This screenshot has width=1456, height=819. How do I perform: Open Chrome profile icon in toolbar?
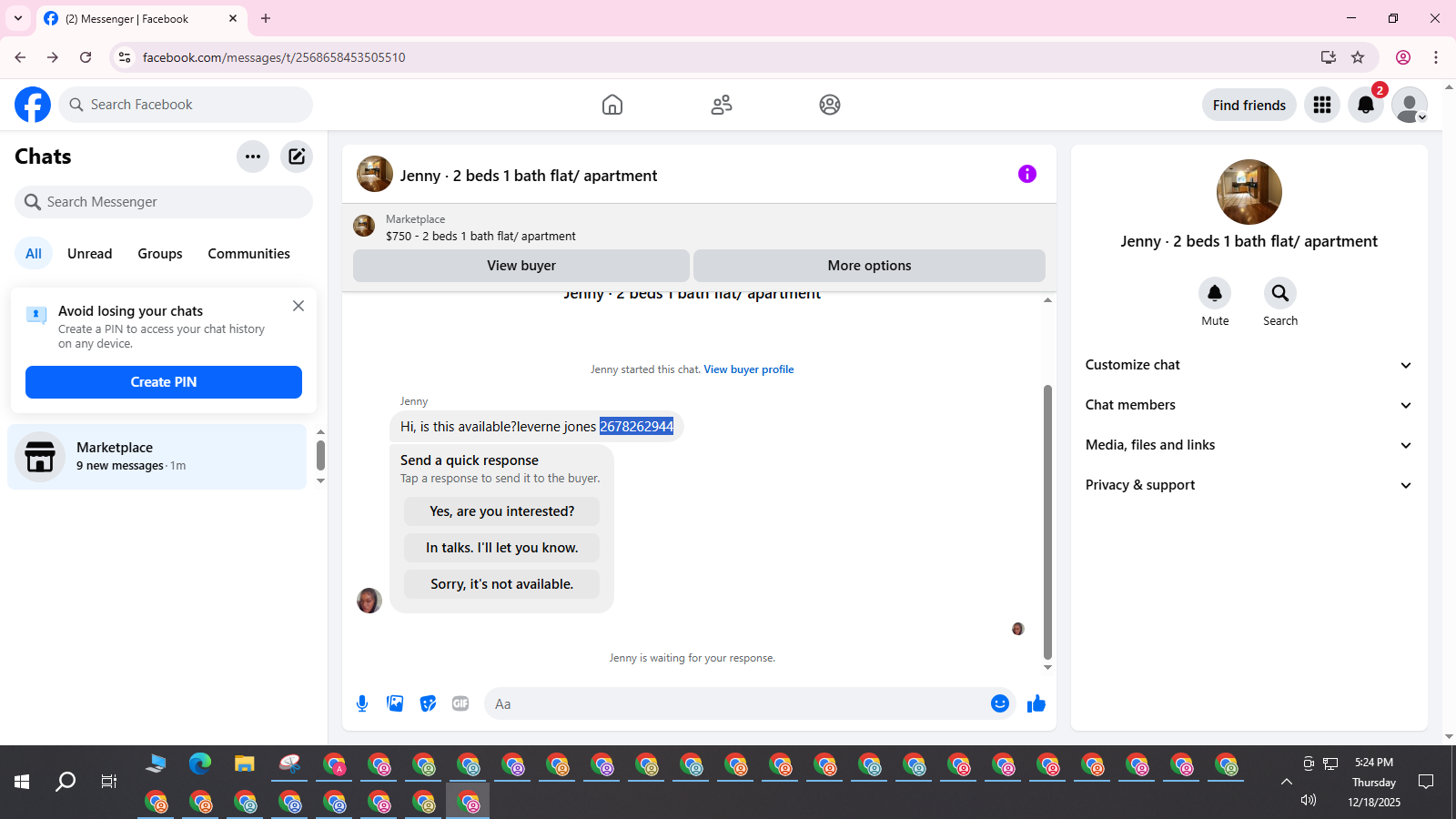click(x=1403, y=57)
